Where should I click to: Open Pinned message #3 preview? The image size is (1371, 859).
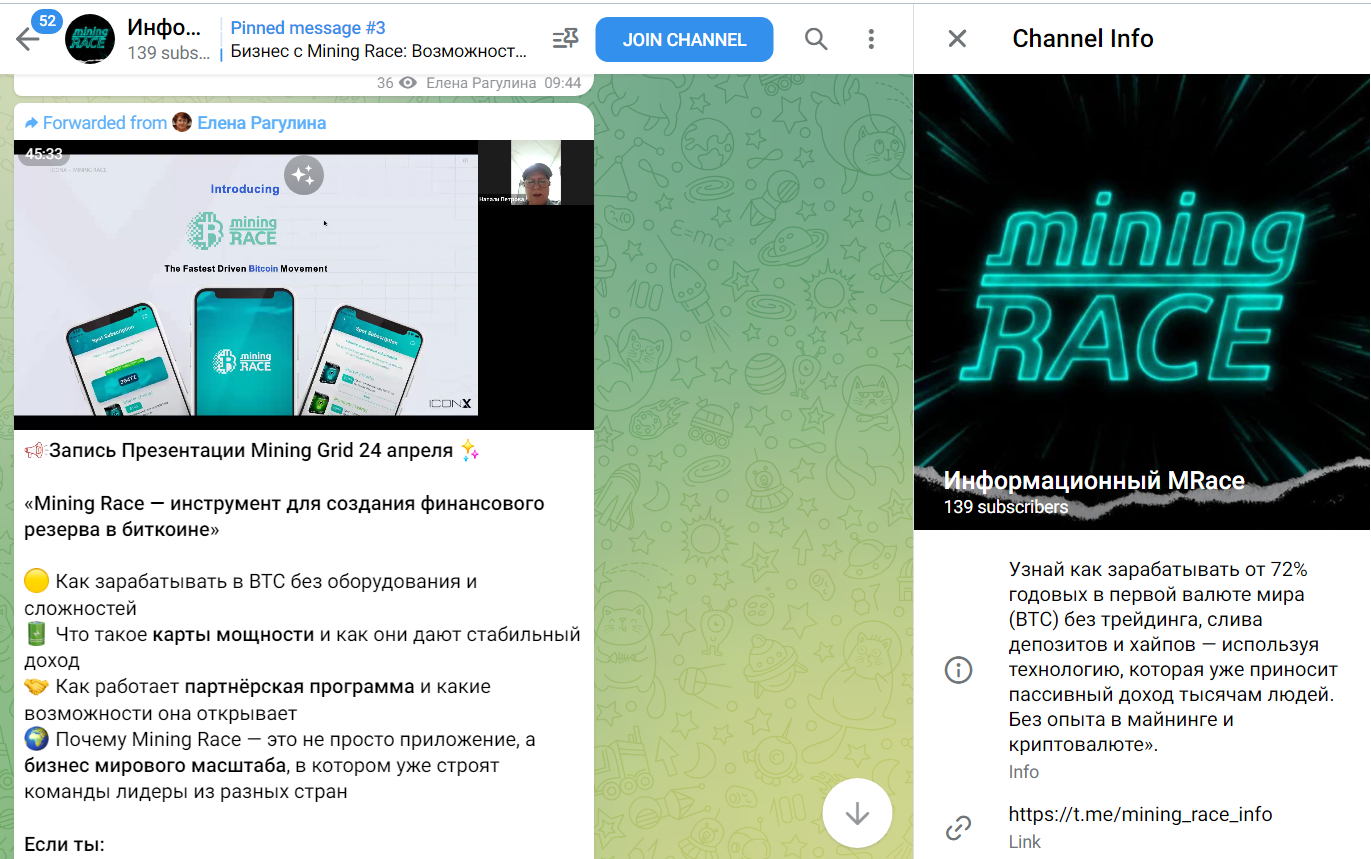click(x=380, y=39)
